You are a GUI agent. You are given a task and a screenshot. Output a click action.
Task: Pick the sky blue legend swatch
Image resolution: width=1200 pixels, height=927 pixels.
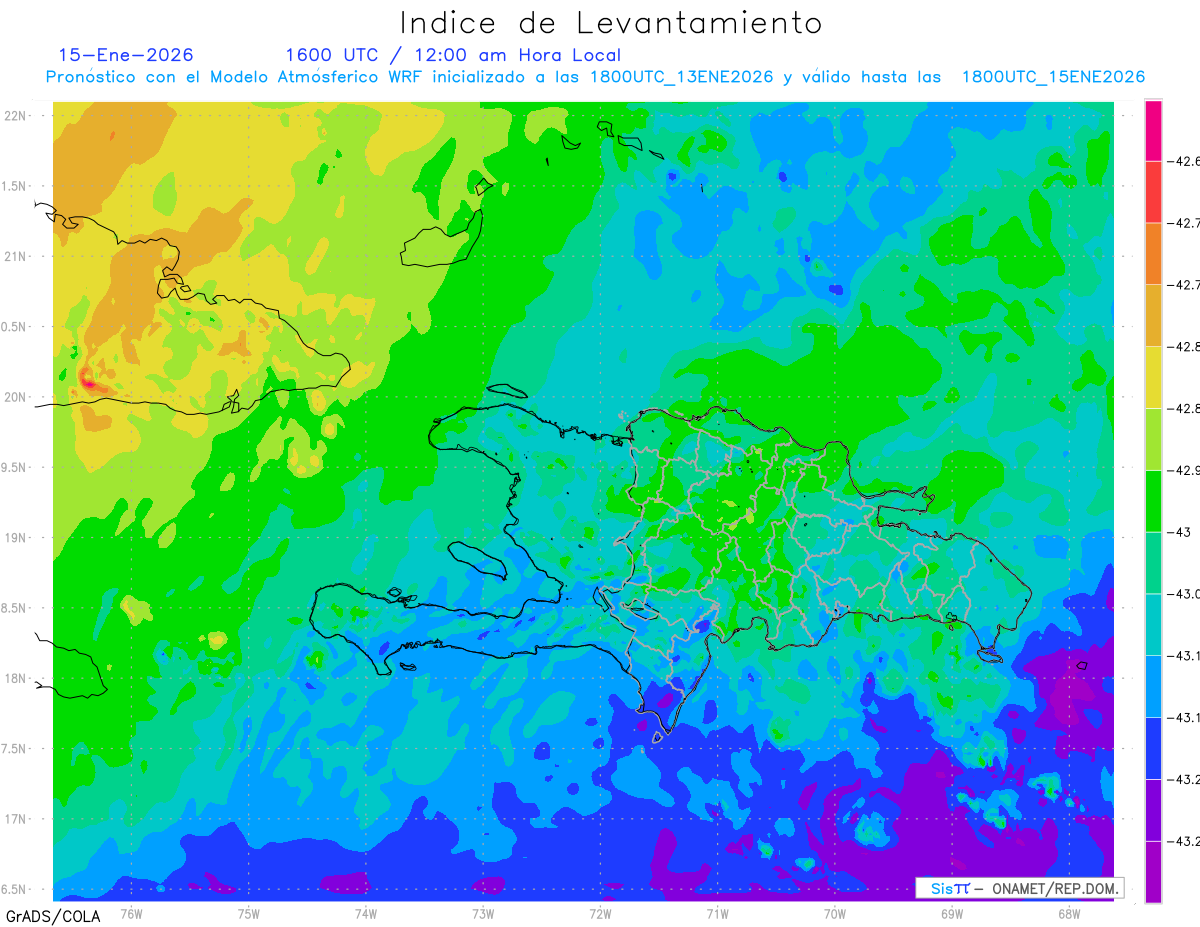pos(1153,686)
